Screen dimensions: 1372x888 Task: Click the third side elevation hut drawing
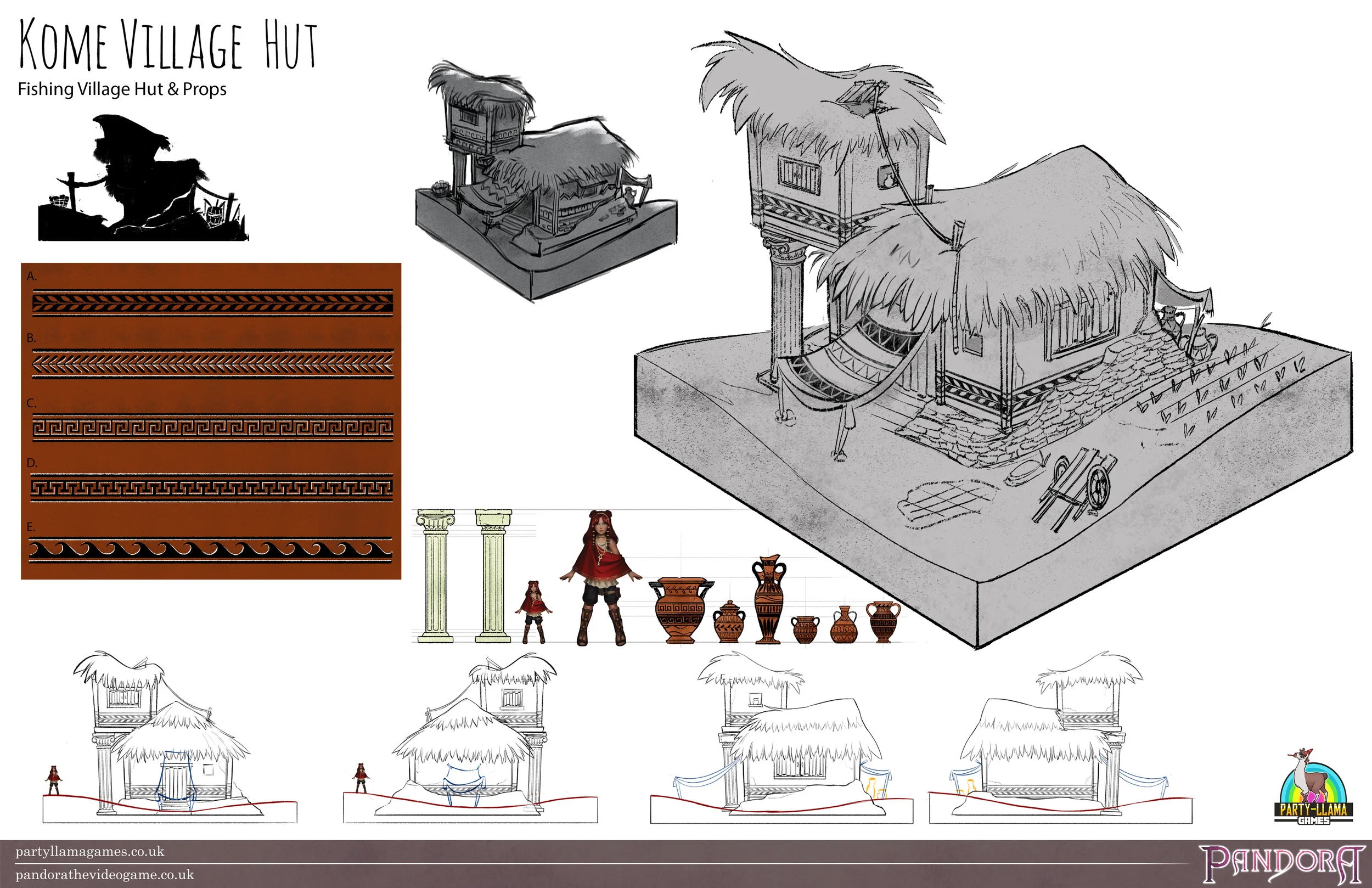pyautogui.click(x=781, y=737)
